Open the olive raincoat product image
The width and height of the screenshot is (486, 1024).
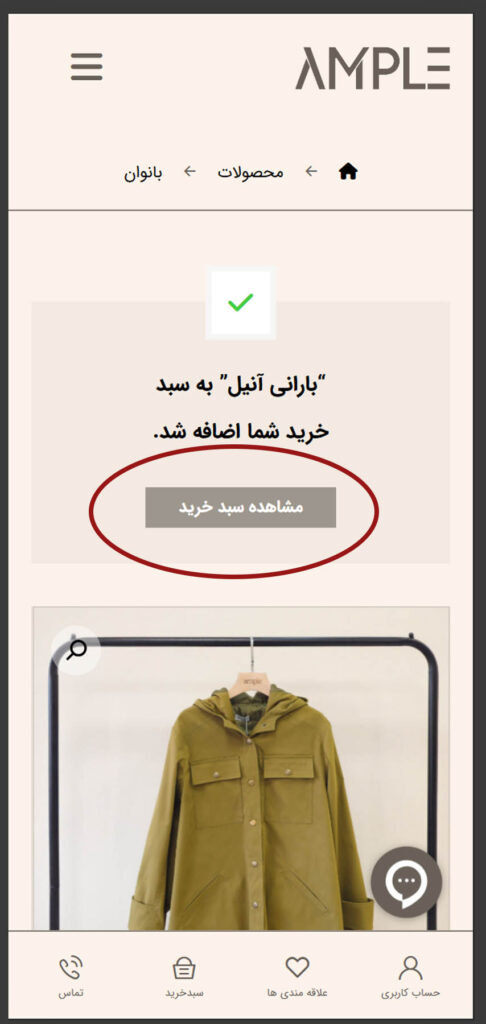(240, 769)
